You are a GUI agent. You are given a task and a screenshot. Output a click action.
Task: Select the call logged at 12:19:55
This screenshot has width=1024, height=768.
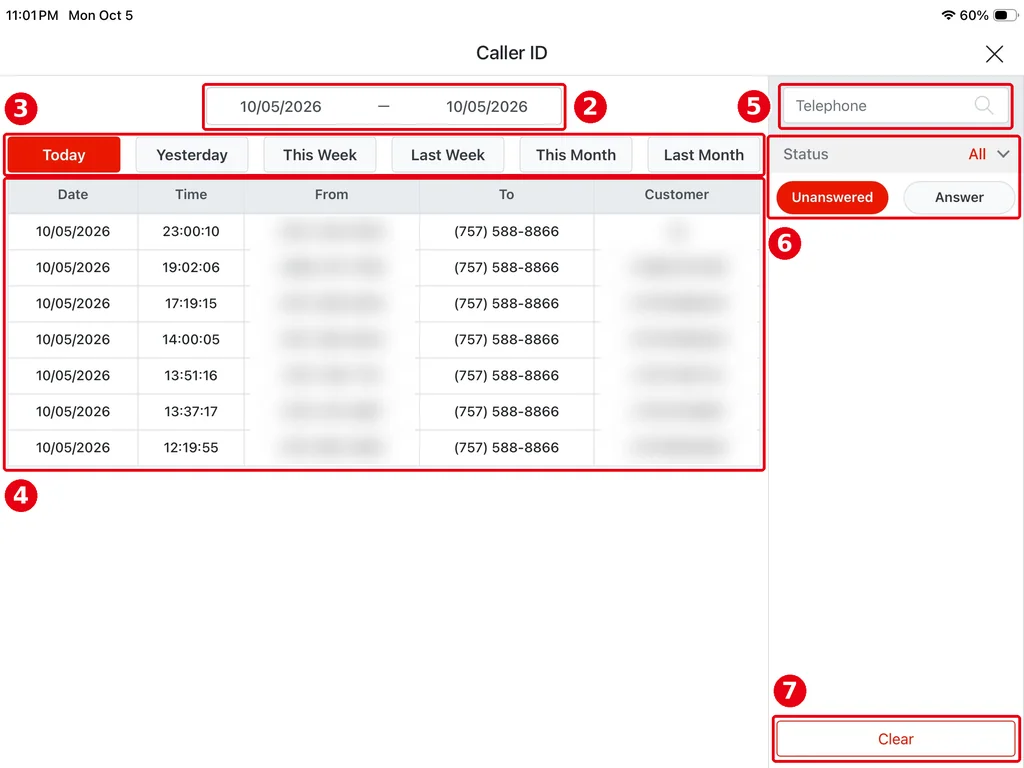(x=384, y=447)
